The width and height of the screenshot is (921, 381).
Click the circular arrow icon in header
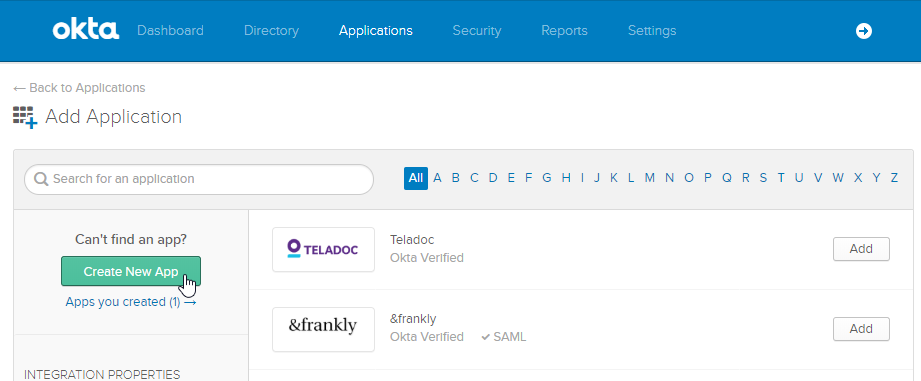pos(863,31)
